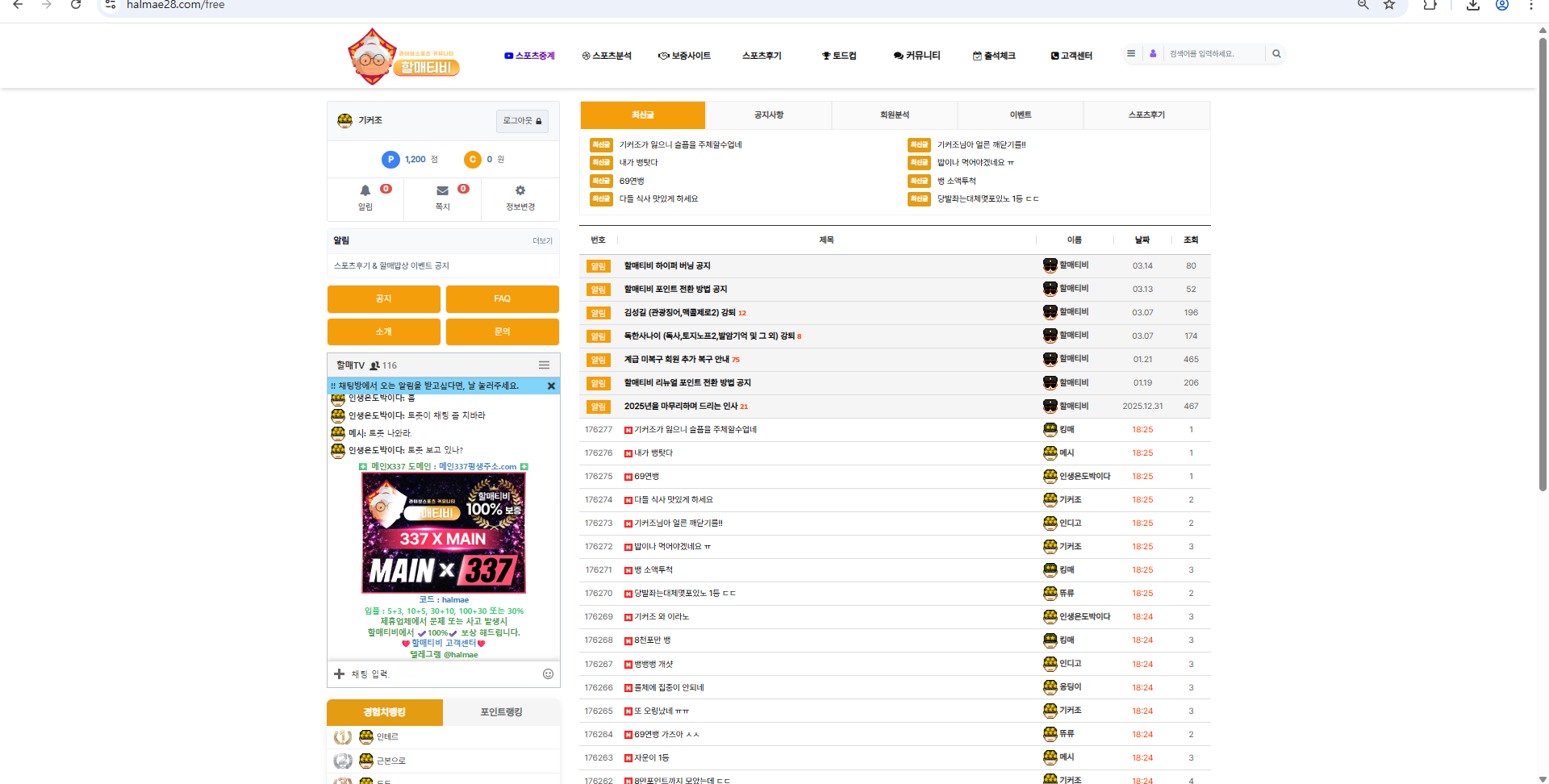This screenshot has width=1549, height=784.
Task: Open 정보변경 gear settings icon
Action: (520, 191)
